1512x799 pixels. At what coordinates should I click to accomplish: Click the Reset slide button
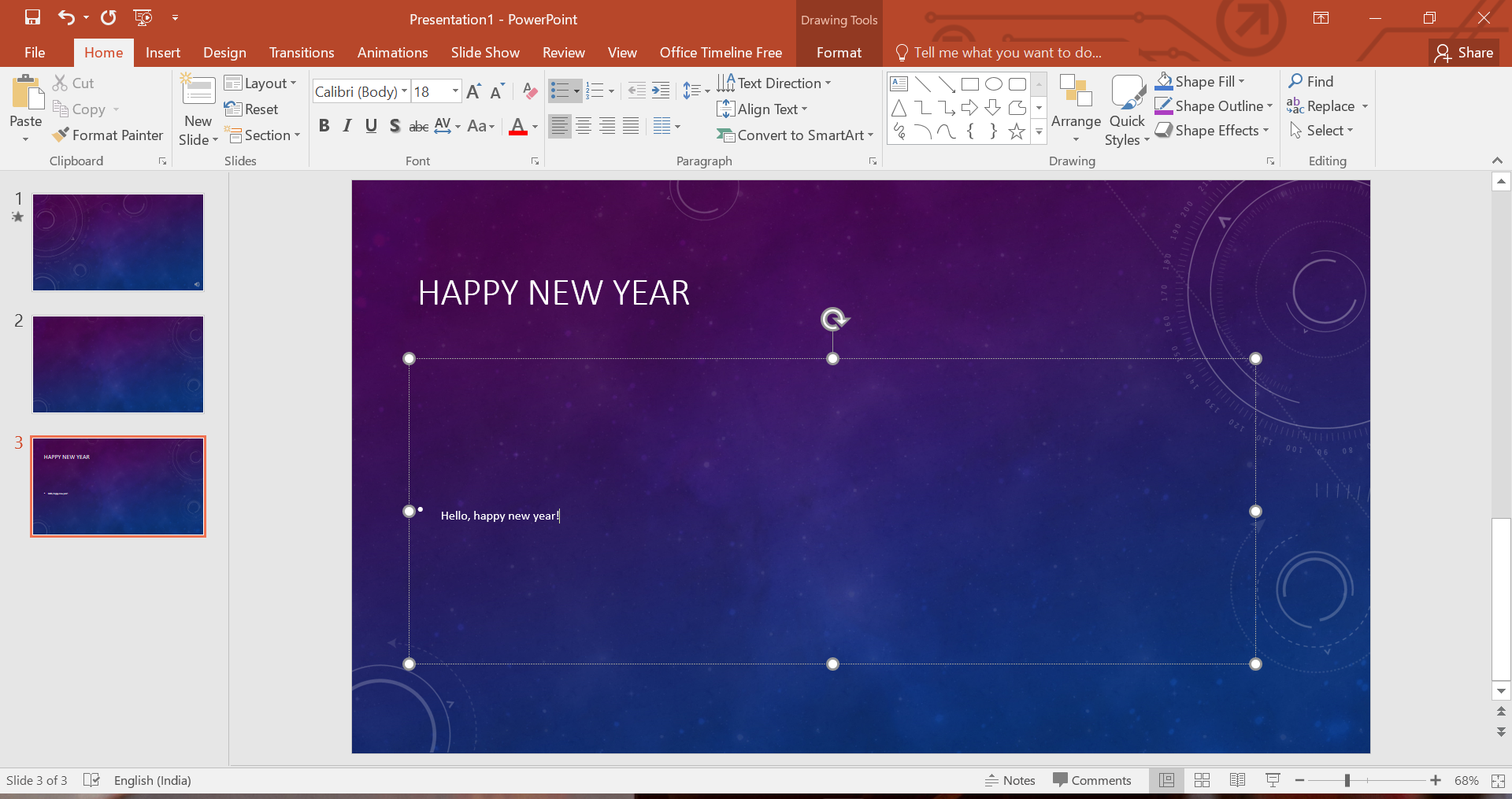[x=251, y=109]
